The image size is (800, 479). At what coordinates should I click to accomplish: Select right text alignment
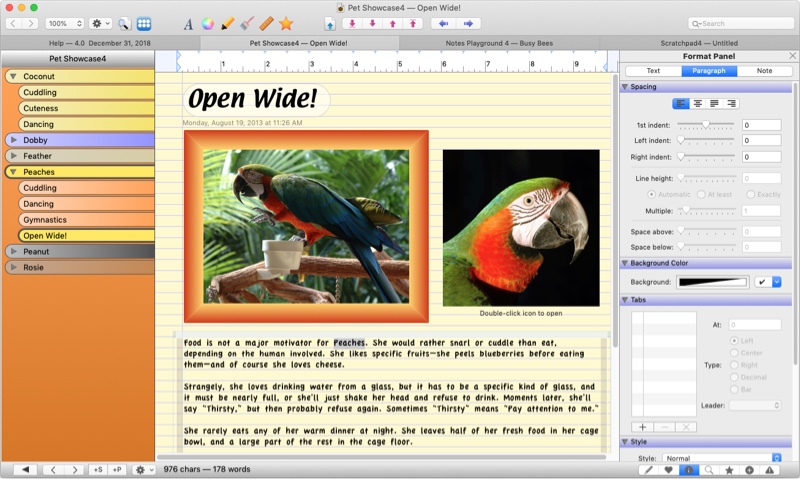731,104
